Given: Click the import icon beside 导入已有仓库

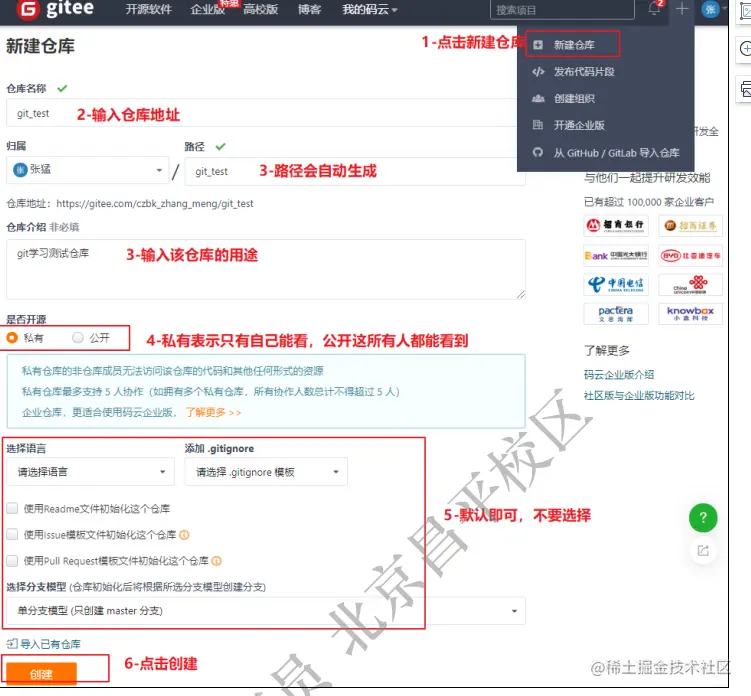Looking at the screenshot, I should [12, 644].
